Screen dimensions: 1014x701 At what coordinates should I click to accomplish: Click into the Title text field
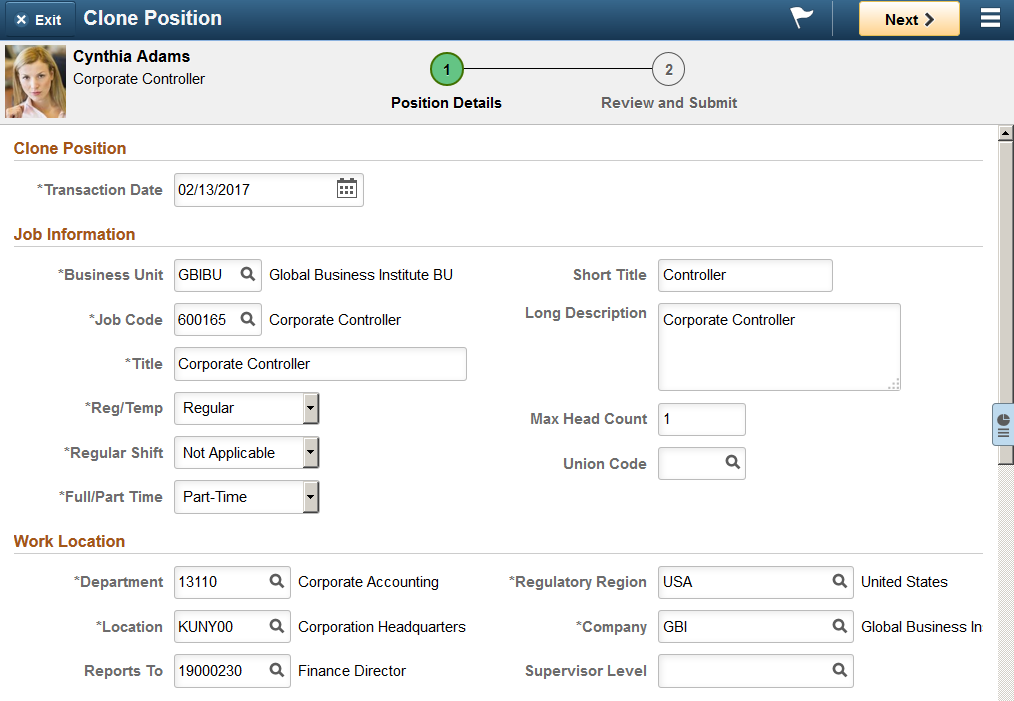point(320,364)
